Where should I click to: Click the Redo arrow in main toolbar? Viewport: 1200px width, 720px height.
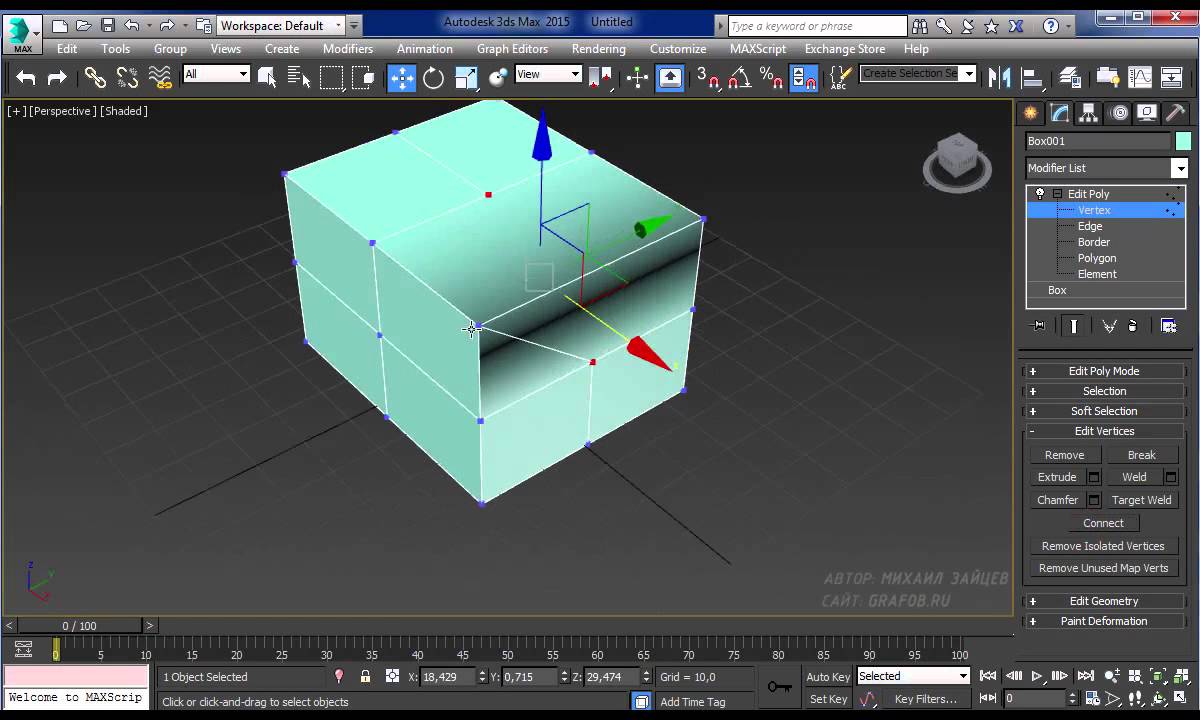pos(58,77)
